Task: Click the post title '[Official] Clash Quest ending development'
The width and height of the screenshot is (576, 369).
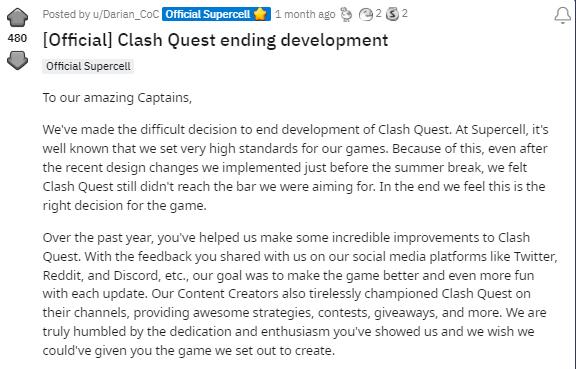Action: (x=215, y=40)
